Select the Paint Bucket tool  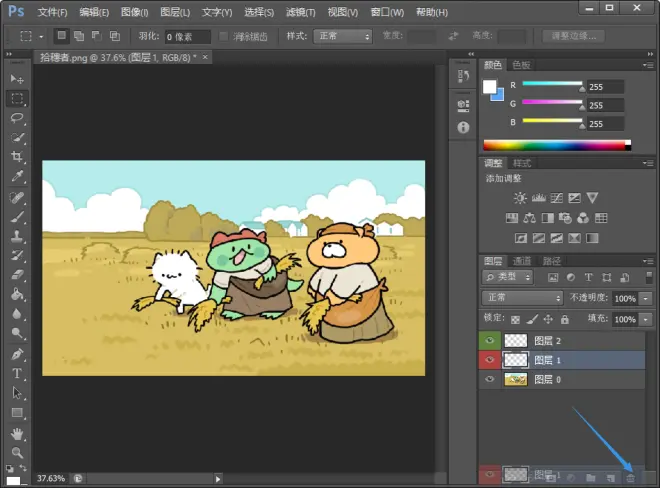click(x=17, y=294)
